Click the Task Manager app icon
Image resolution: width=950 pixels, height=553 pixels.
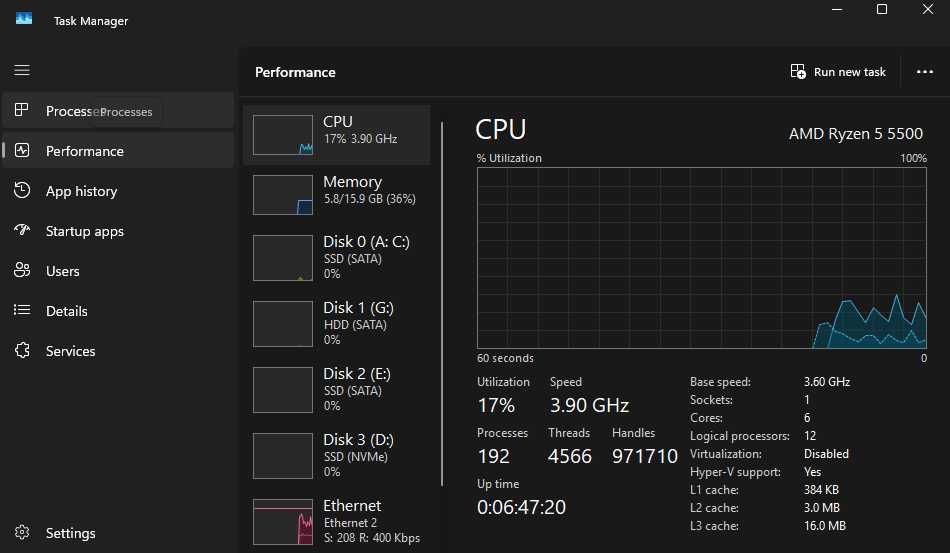[24, 19]
